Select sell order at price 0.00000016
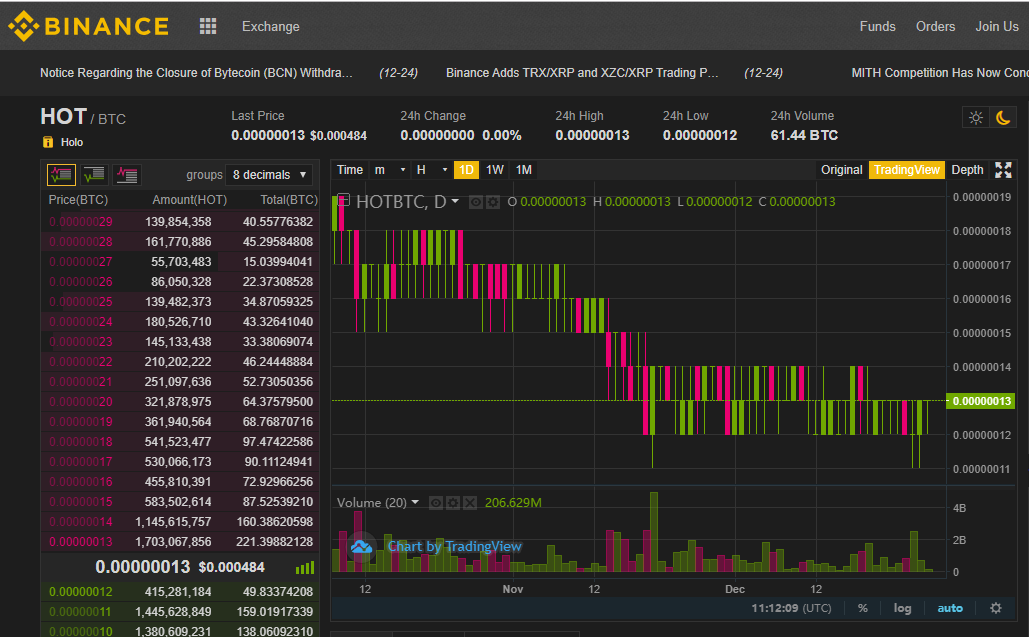Viewport: 1029px width, 637px height. 180,482
